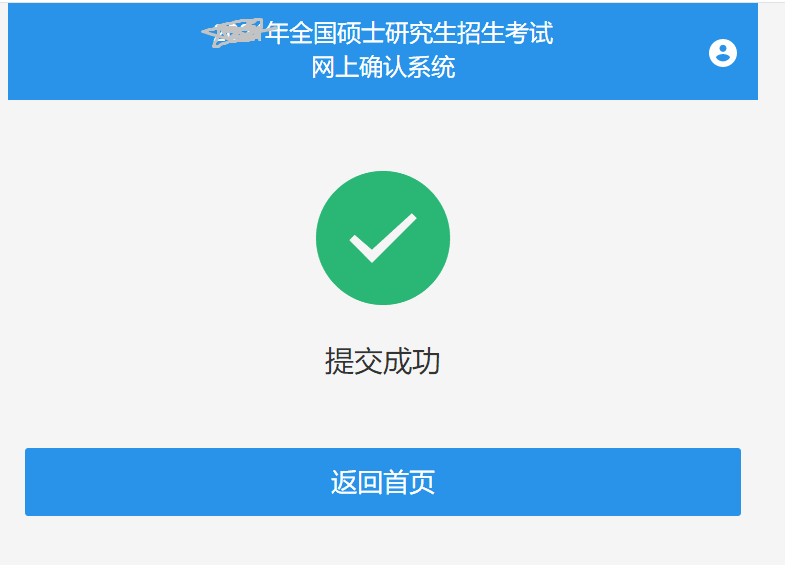Click the gray scribbled-out year in header
Image resolution: width=785 pixels, height=565 pixels.
(x=233, y=33)
